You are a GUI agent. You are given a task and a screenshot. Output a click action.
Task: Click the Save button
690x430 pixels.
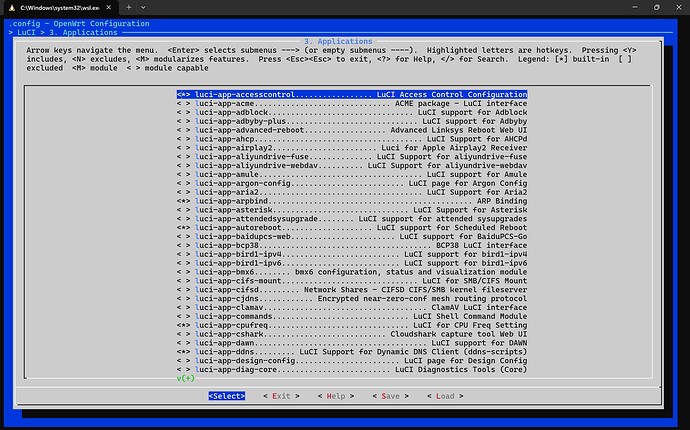[390, 396]
